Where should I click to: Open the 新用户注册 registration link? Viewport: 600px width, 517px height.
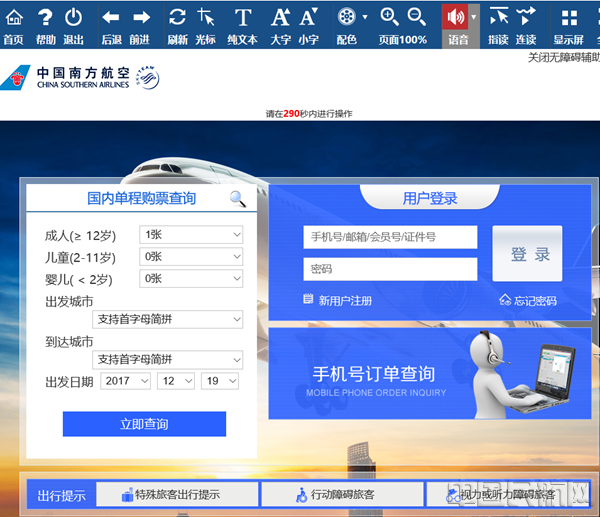coord(345,301)
